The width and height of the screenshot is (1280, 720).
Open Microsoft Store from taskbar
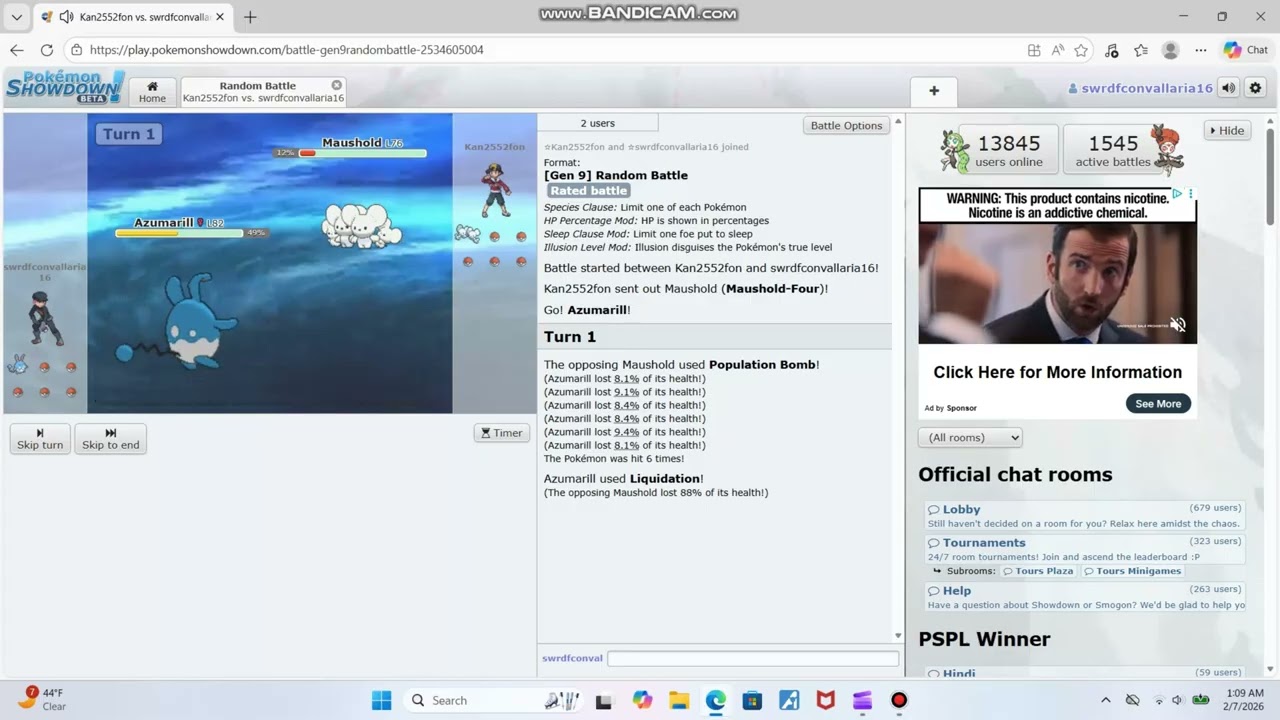click(752, 700)
